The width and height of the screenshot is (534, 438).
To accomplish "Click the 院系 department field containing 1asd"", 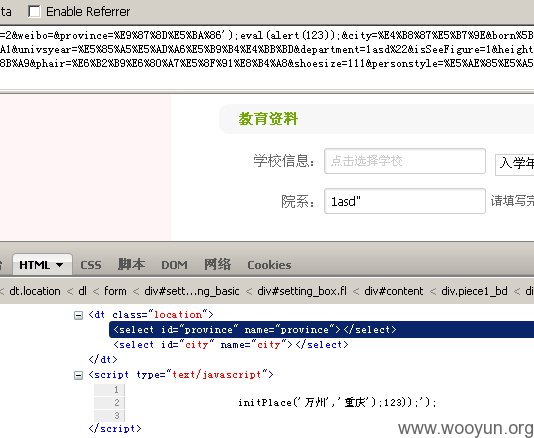I will click(405, 201).
